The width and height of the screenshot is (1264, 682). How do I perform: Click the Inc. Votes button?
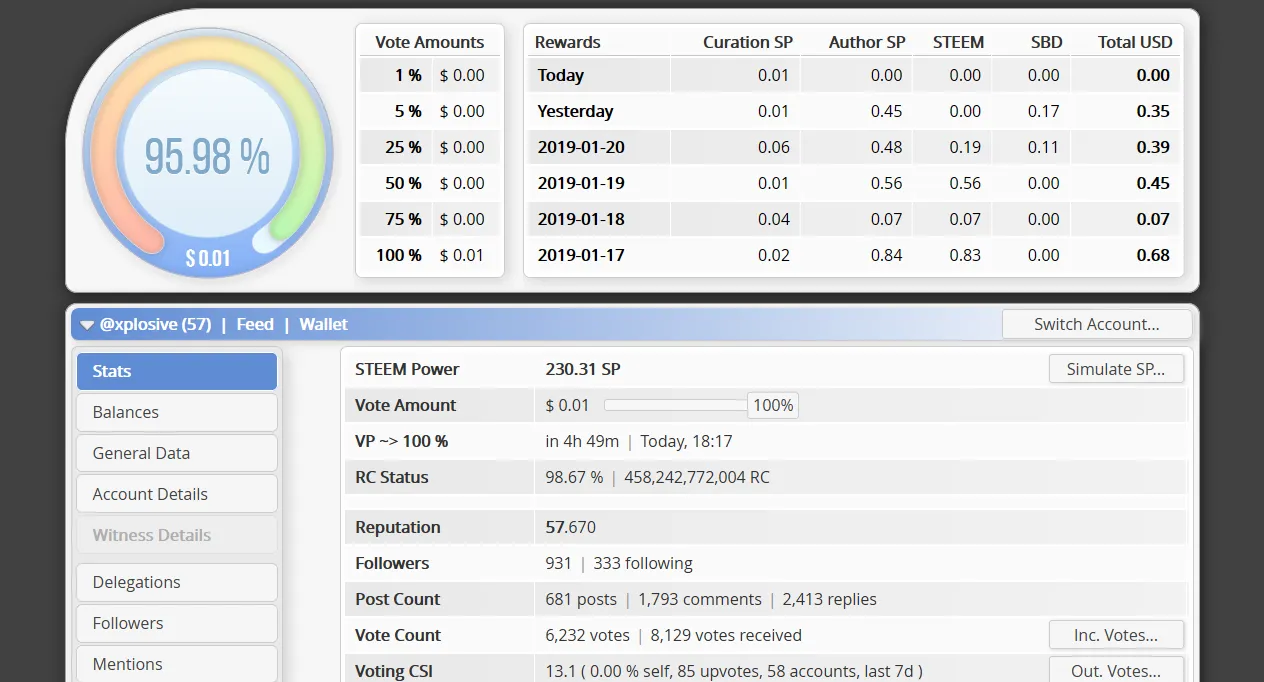point(1116,635)
